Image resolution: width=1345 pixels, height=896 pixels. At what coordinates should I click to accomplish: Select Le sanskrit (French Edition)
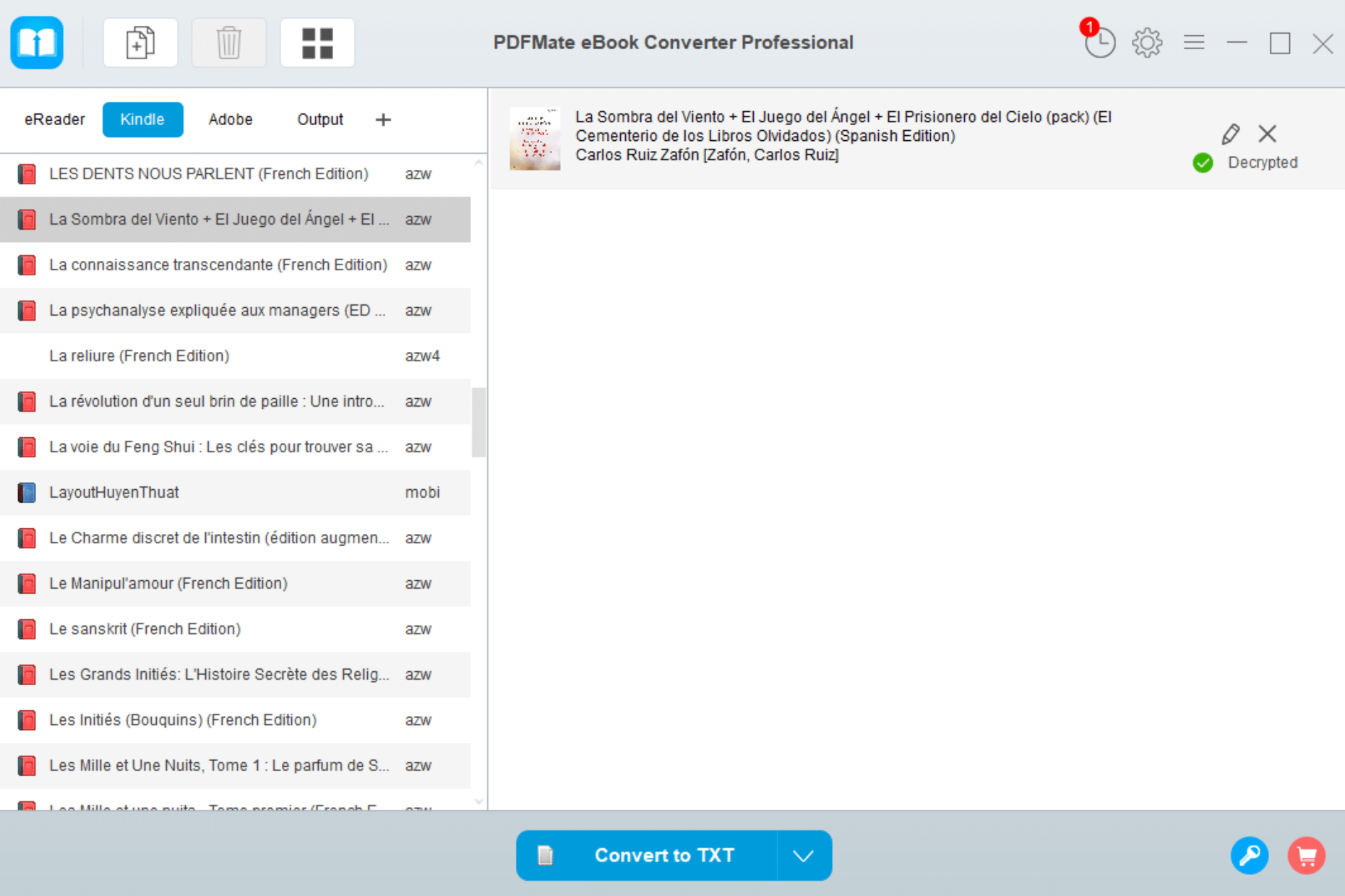(235, 629)
